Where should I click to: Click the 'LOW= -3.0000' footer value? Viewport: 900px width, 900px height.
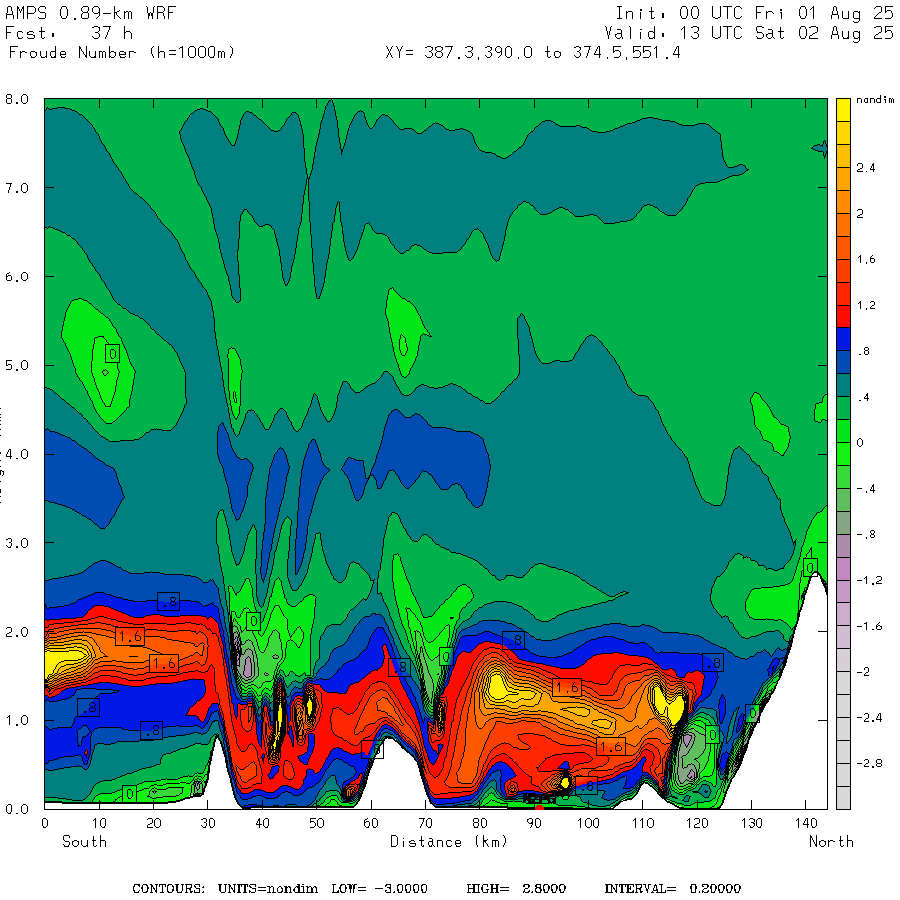[x=379, y=889]
